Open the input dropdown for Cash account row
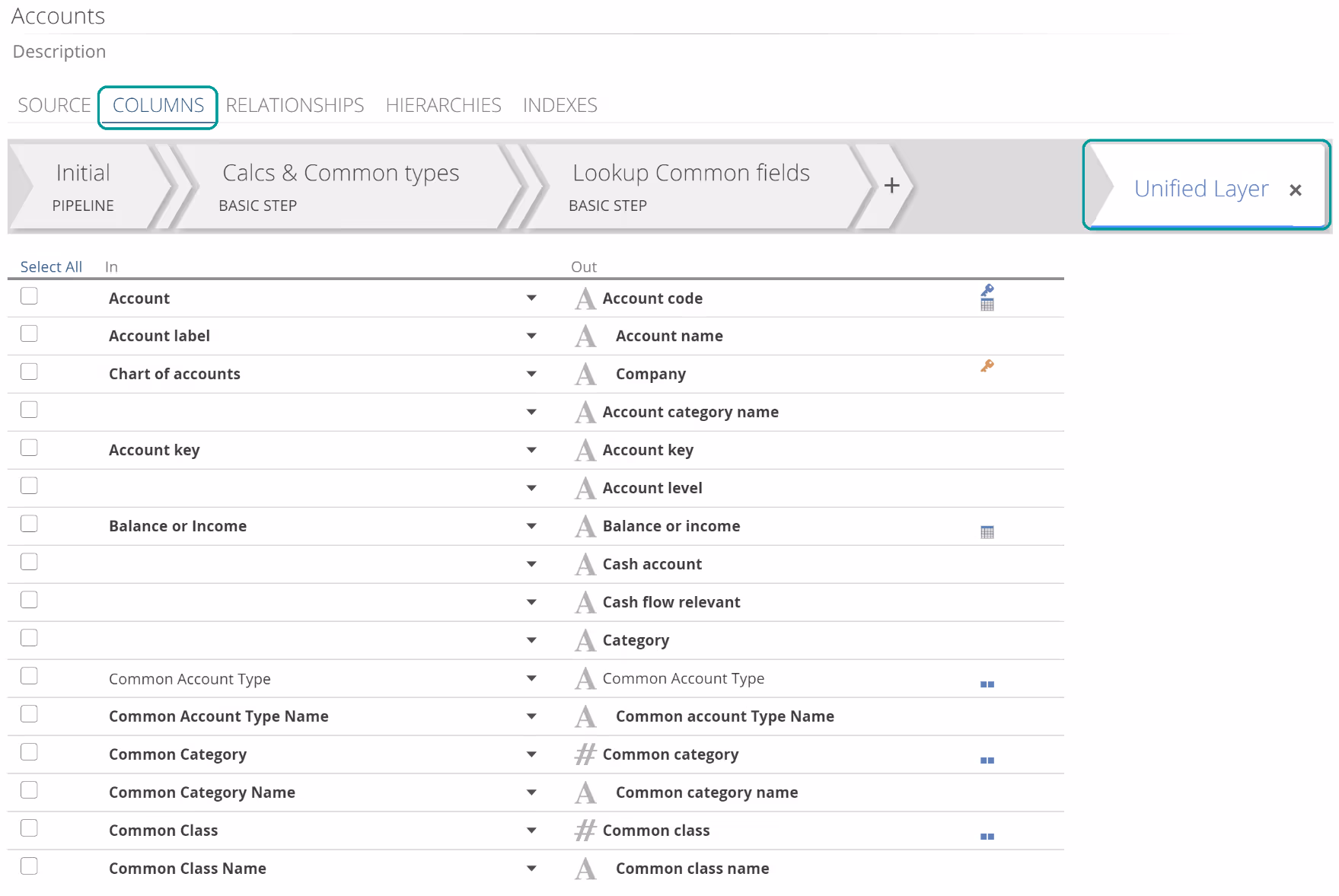The image size is (1339, 896). [x=531, y=564]
